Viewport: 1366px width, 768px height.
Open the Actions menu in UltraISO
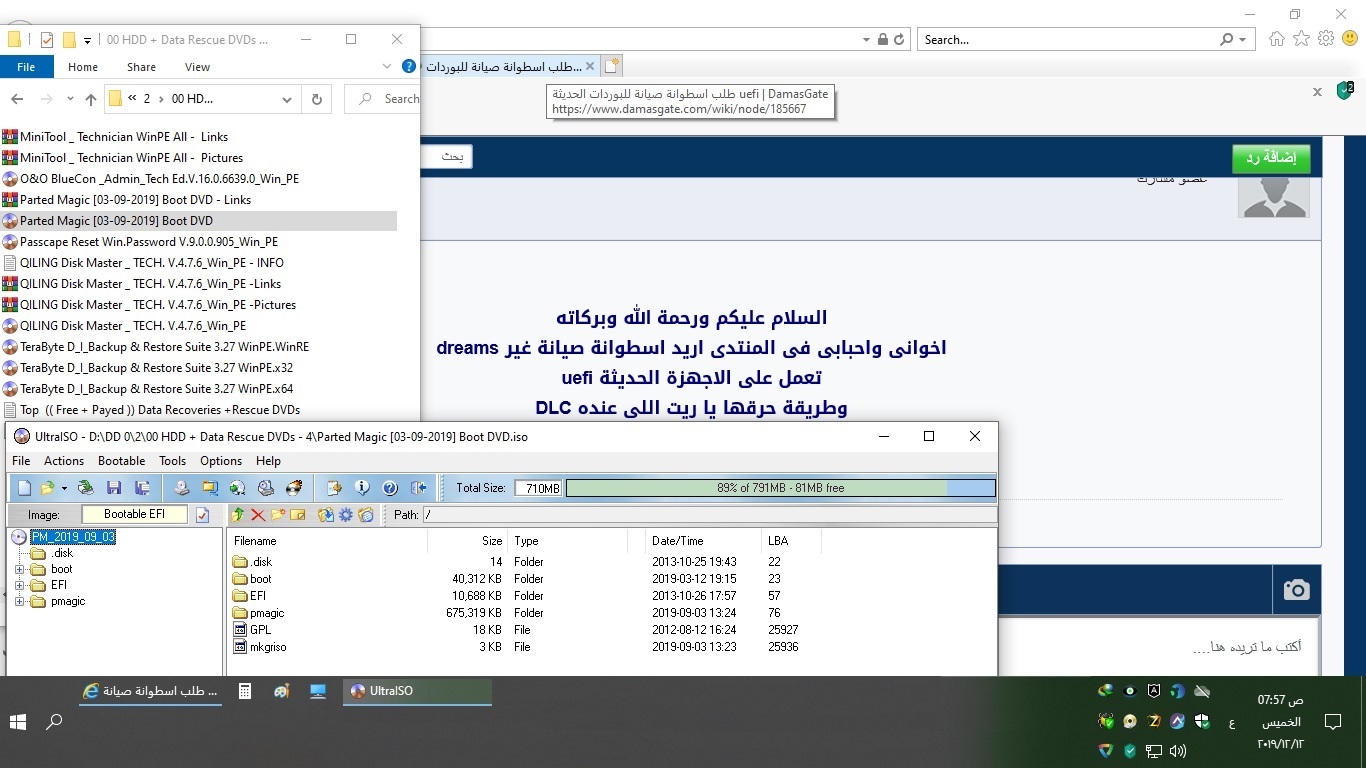pyautogui.click(x=64, y=461)
